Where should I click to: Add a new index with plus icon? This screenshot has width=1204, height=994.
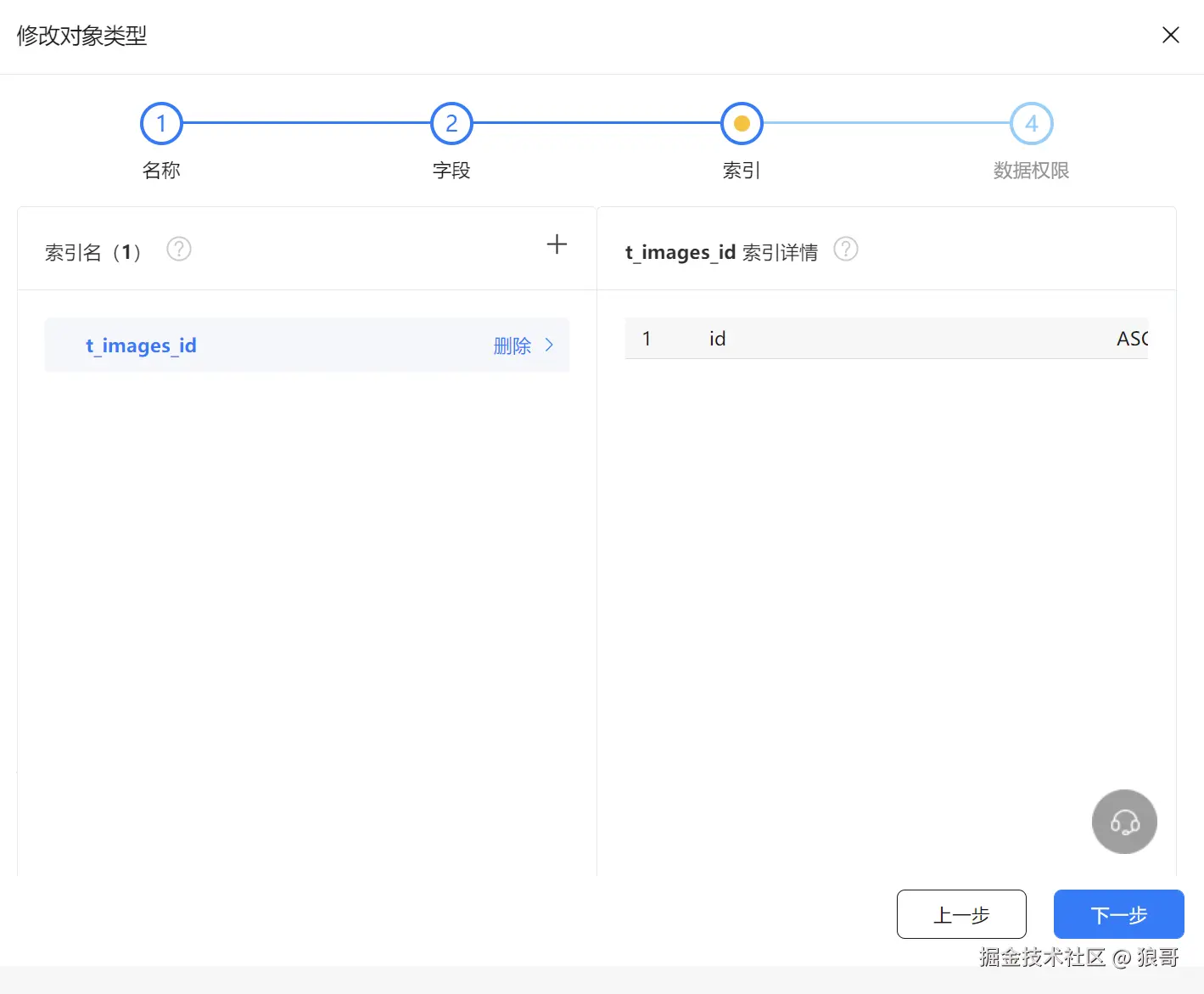[x=557, y=244]
